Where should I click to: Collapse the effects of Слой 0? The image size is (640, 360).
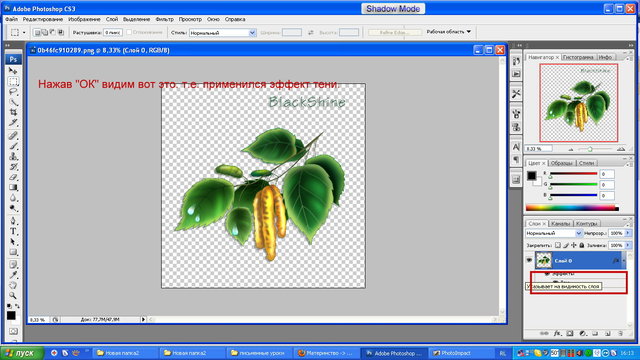624,260
